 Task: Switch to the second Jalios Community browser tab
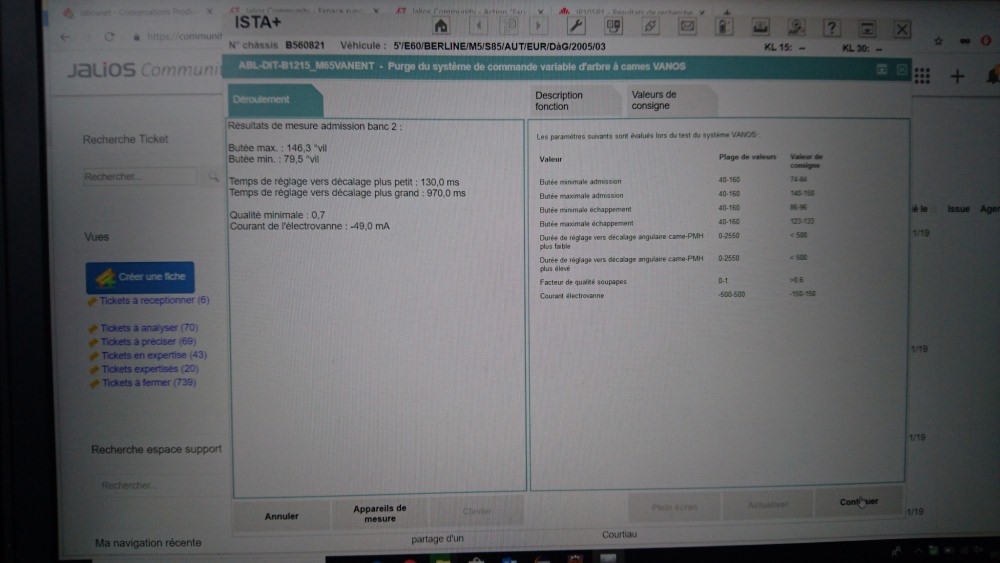(x=469, y=11)
